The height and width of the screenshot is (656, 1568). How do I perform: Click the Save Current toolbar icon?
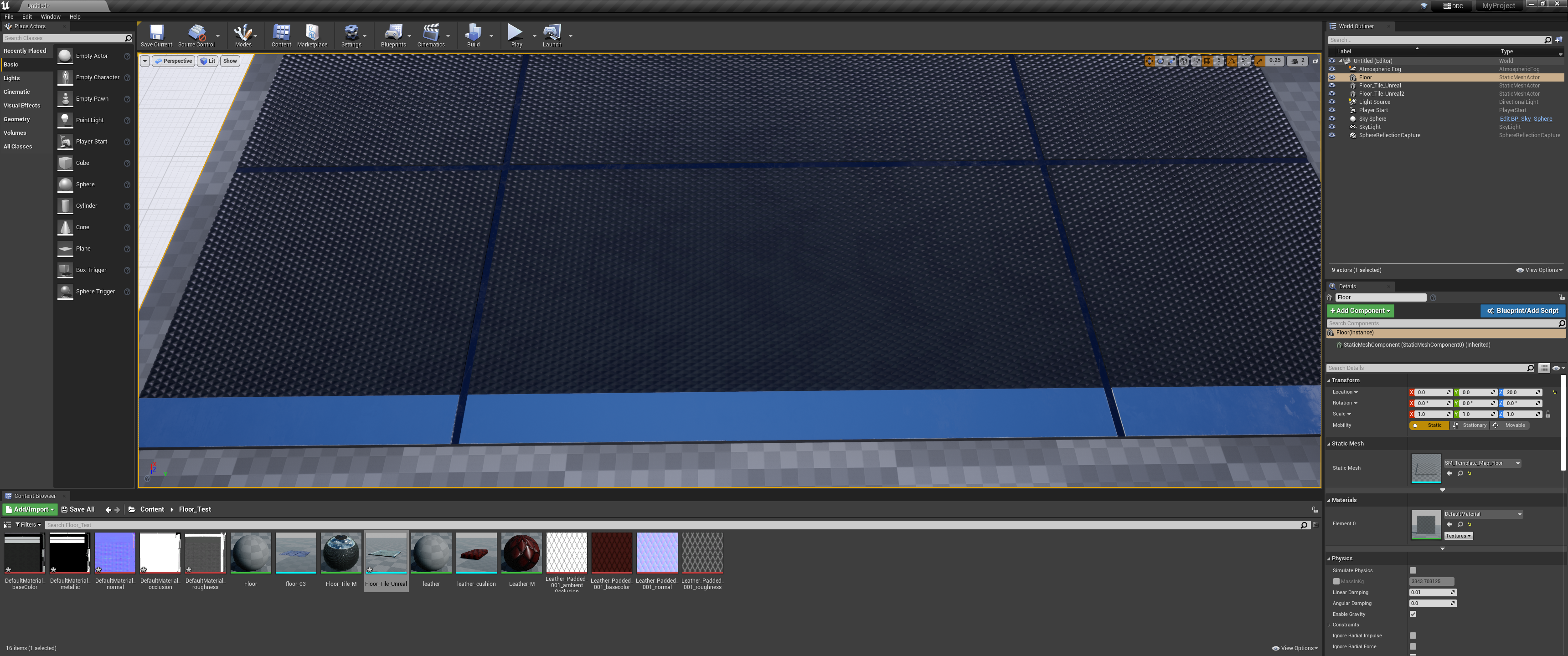[156, 35]
